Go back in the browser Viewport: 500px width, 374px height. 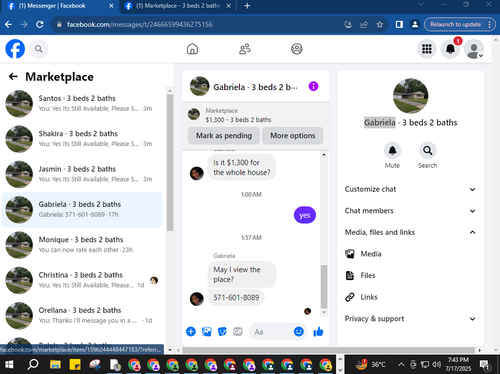[9, 24]
